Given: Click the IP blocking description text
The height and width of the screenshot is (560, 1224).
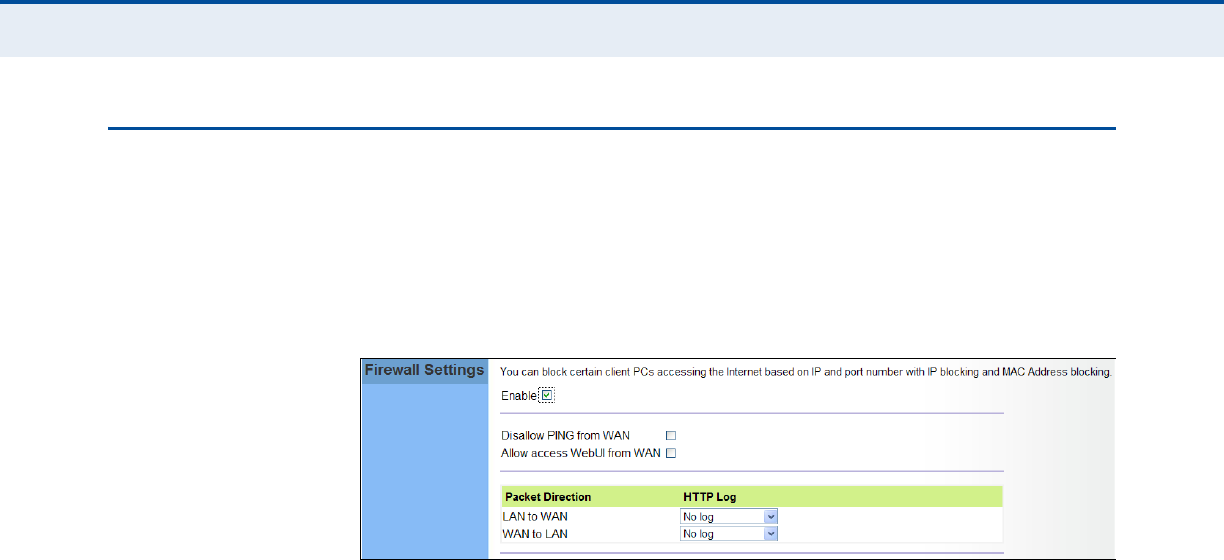Looking at the screenshot, I should 806,372.
